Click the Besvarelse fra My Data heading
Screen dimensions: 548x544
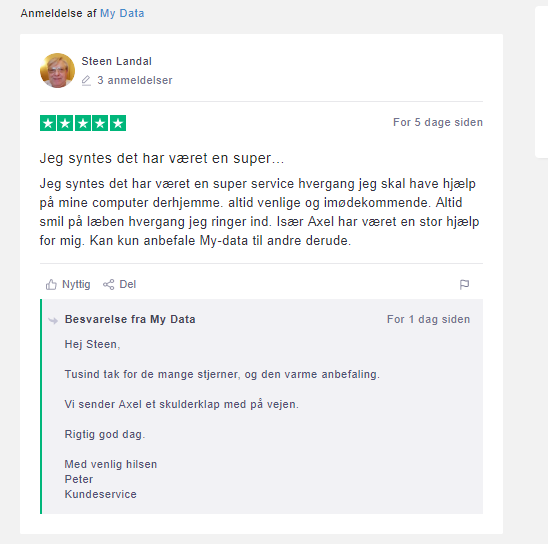coord(130,319)
